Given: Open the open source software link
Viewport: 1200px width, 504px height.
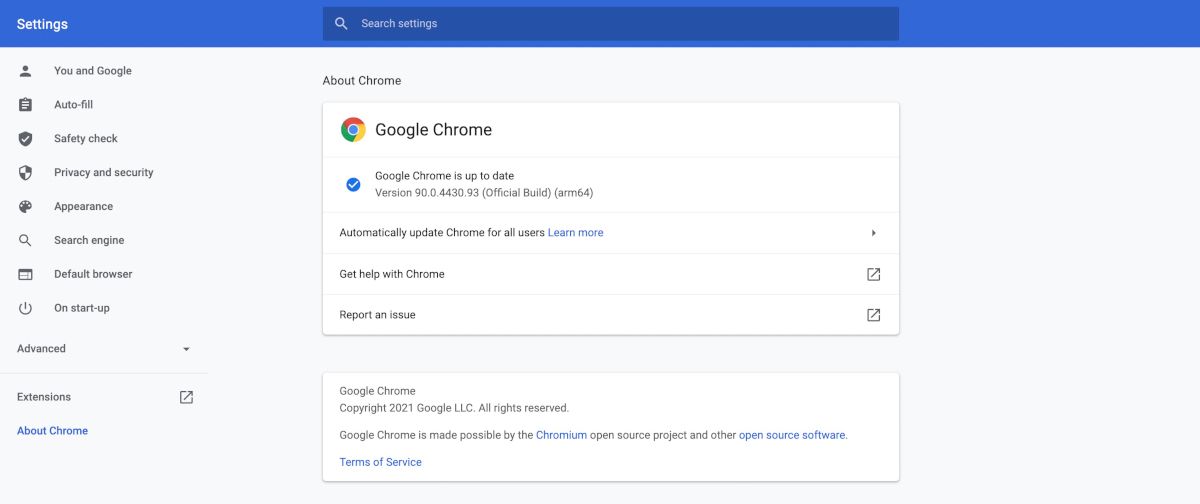Looking at the screenshot, I should click(792, 435).
